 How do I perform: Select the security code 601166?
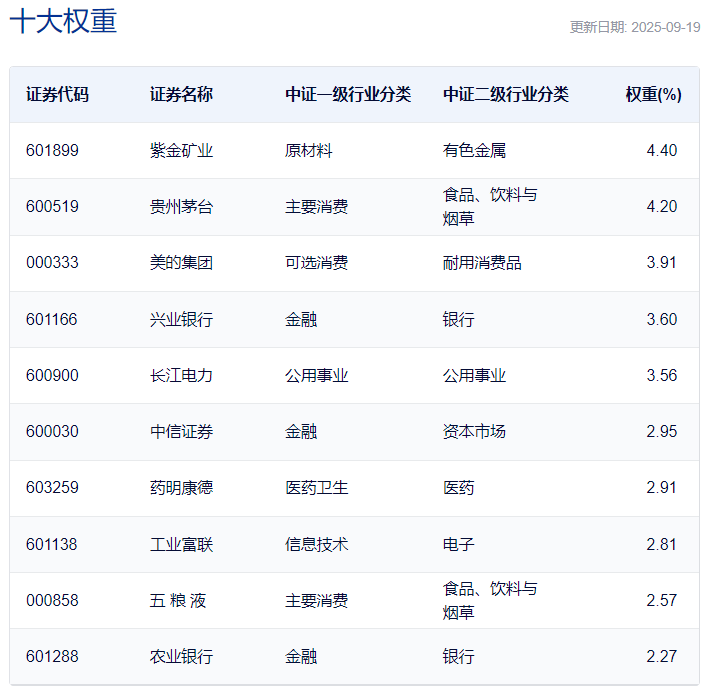52,319
